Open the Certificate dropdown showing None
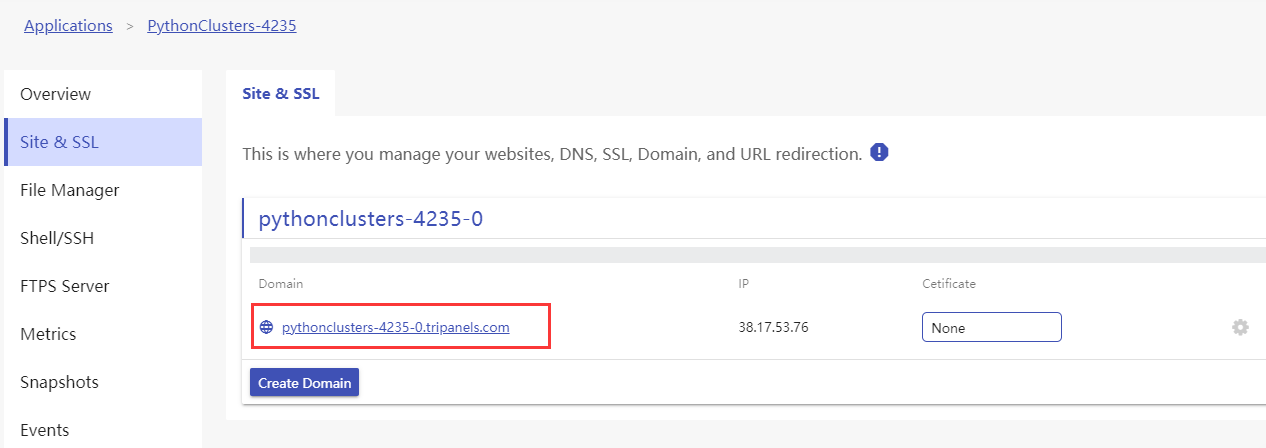The height and width of the screenshot is (448, 1266). pos(991,327)
